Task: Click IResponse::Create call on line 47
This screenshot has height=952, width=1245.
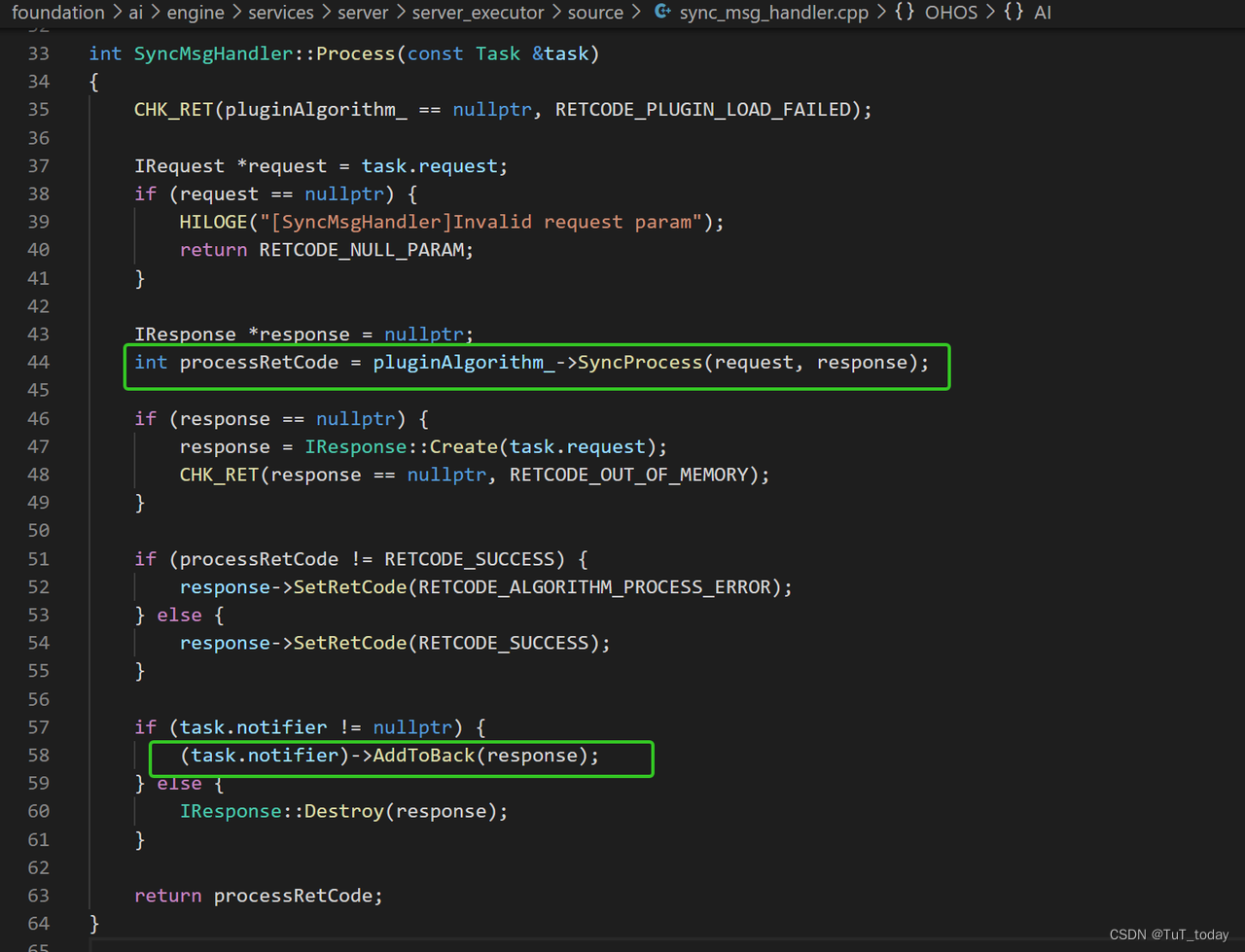Action: [x=401, y=446]
